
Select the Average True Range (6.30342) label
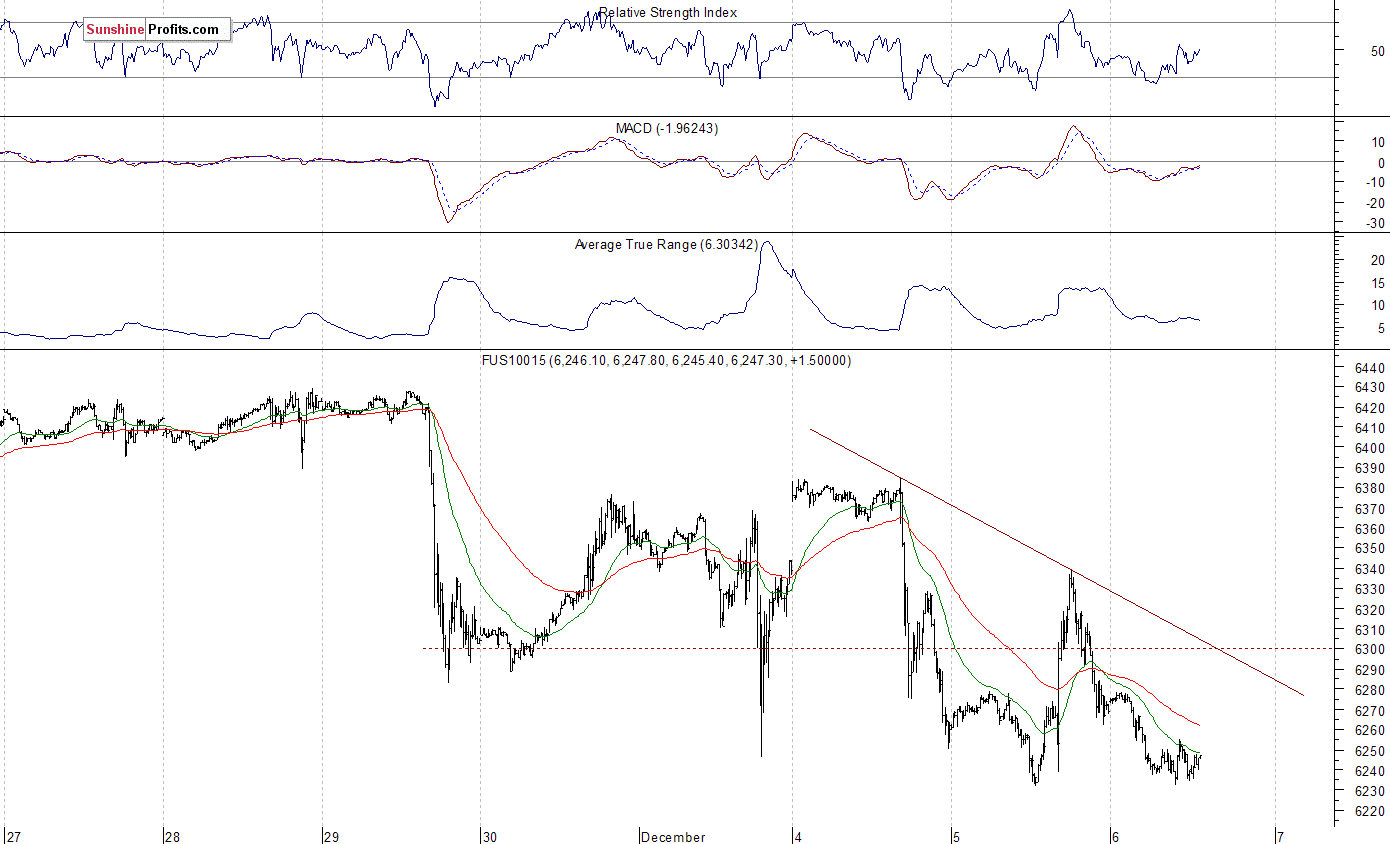coord(666,244)
